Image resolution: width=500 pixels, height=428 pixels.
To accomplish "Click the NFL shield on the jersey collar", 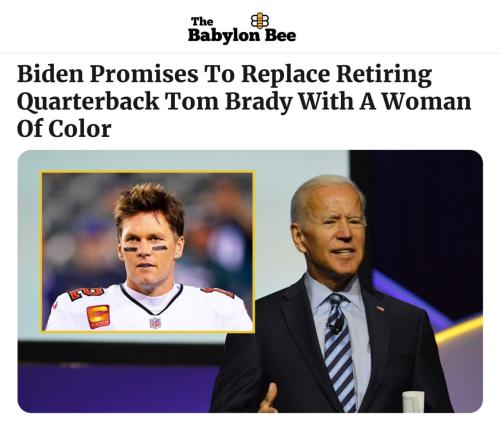I will [x=155, y=322].
